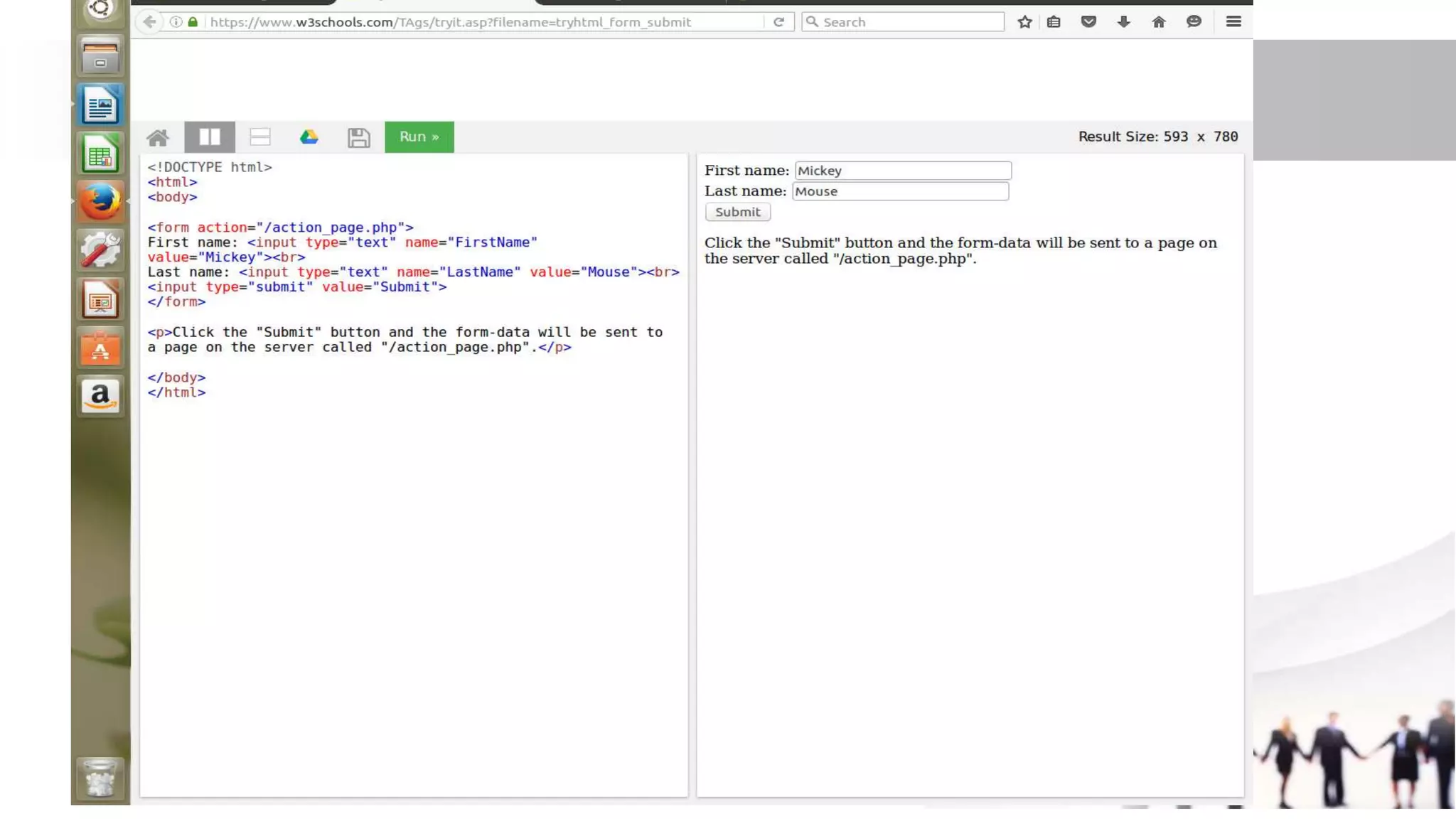The image size is (1456, 819).
Task: Open Firefox hamburger menu
Action: [x=1233, y=22]
